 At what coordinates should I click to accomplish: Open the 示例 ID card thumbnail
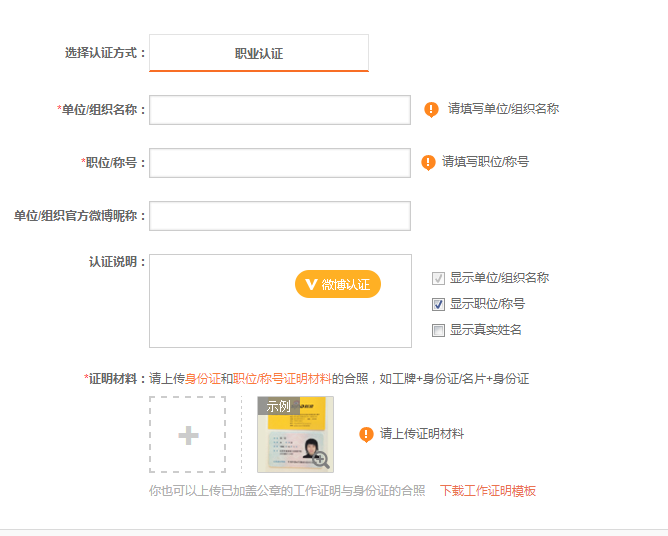[295, 435]
